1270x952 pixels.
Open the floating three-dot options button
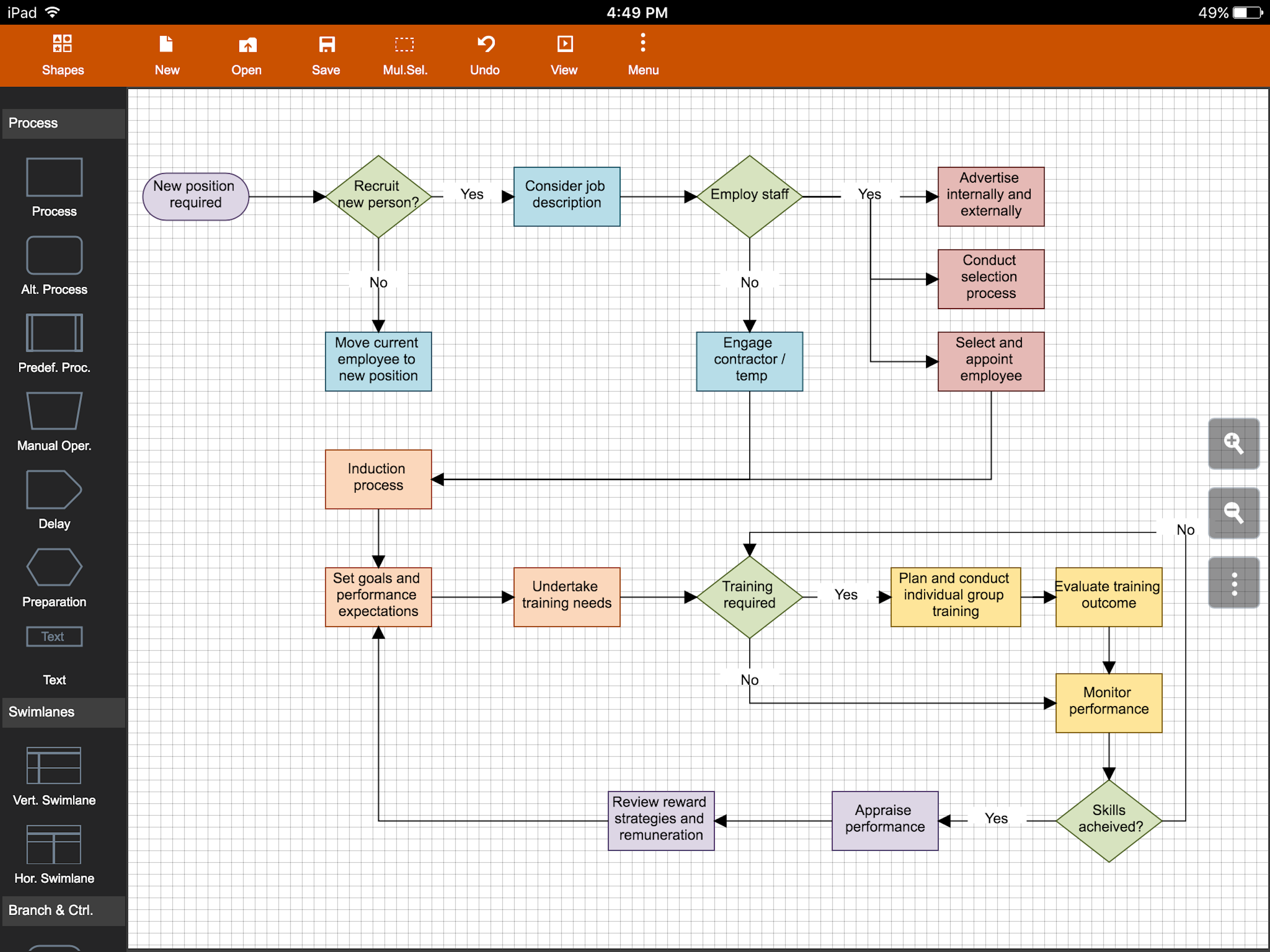pyautogui.click(x=1234, y=583)
